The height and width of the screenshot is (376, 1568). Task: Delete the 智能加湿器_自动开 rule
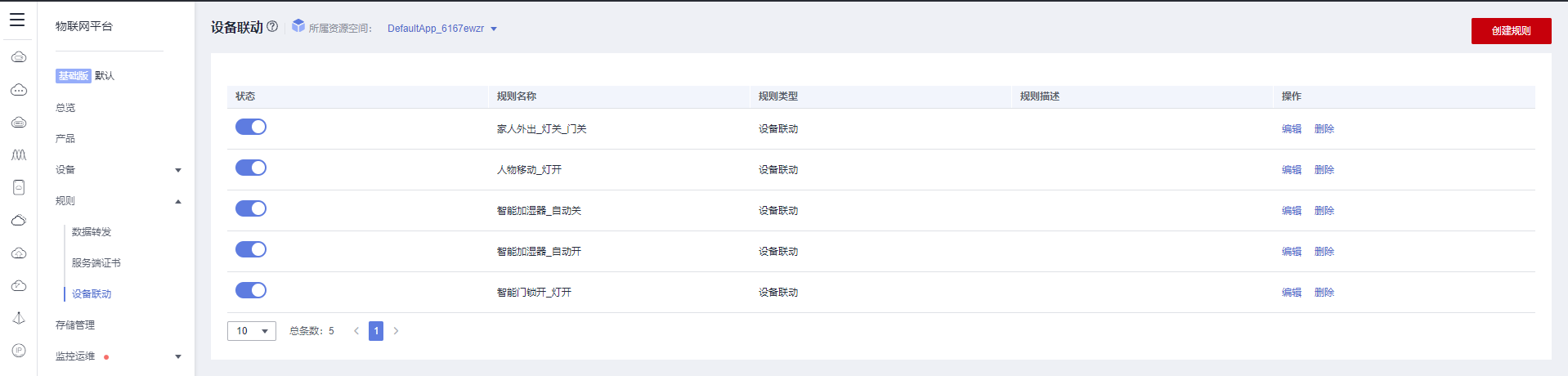(x=1324, y=252)
